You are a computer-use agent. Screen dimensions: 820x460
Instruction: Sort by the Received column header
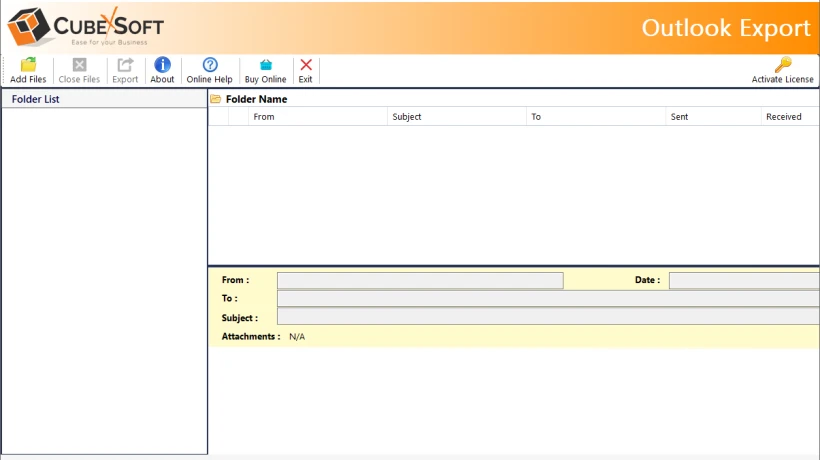coord(790,117)
